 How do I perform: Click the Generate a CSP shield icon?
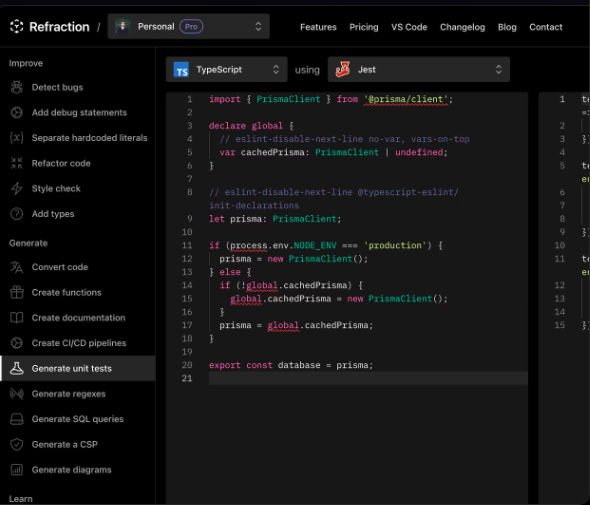click(17, 444)
